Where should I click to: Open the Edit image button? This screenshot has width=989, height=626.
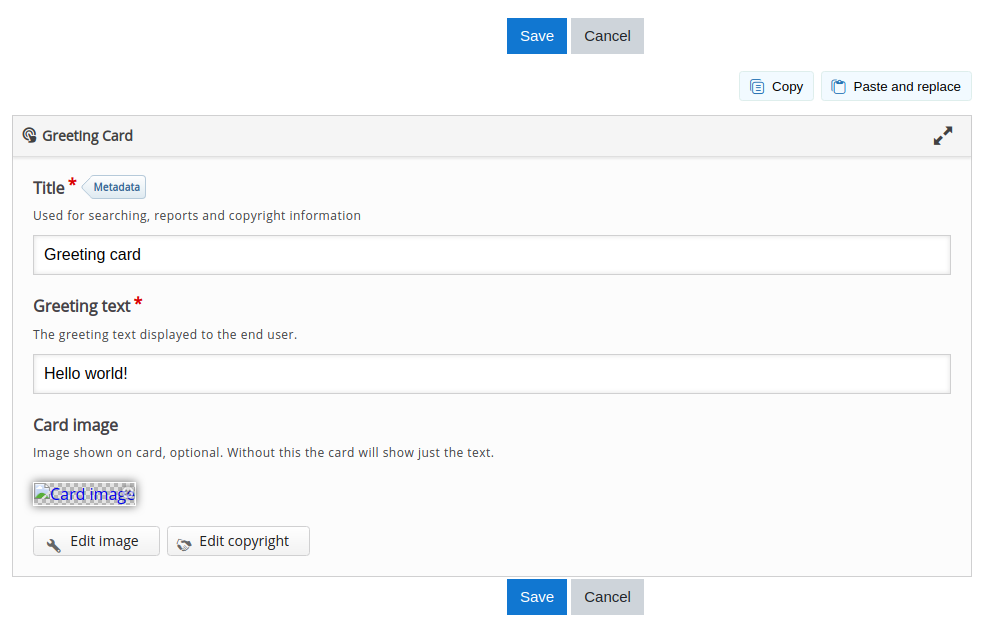click(97, 541)
